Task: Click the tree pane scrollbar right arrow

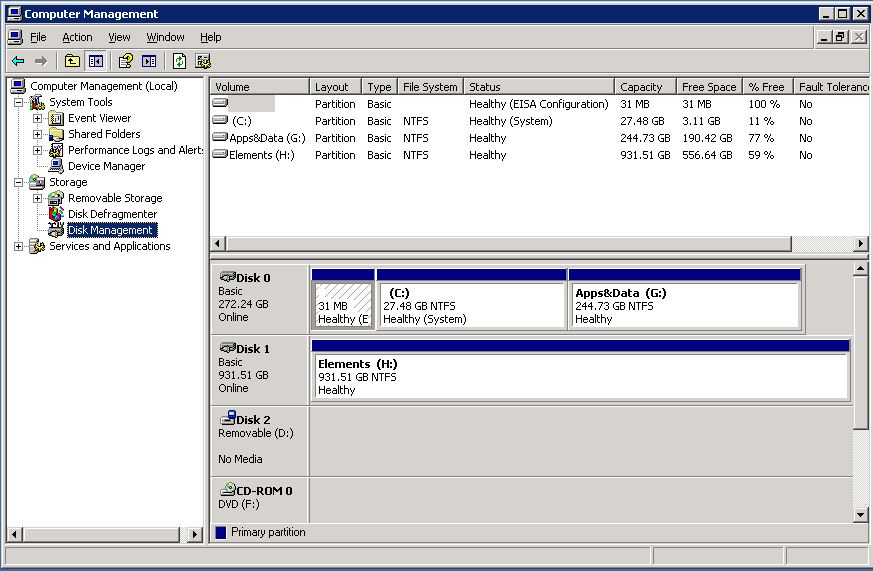Action: 194,534
